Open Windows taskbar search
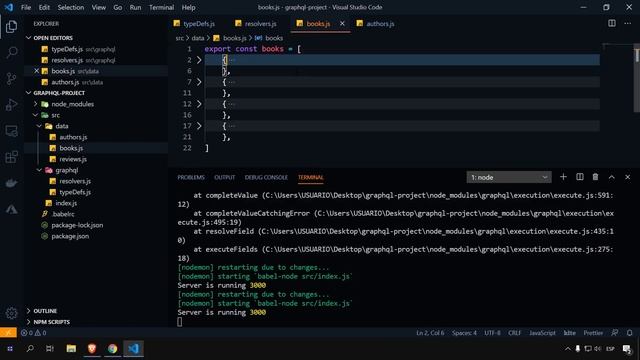640x360 pixels. tap(30, 349)
